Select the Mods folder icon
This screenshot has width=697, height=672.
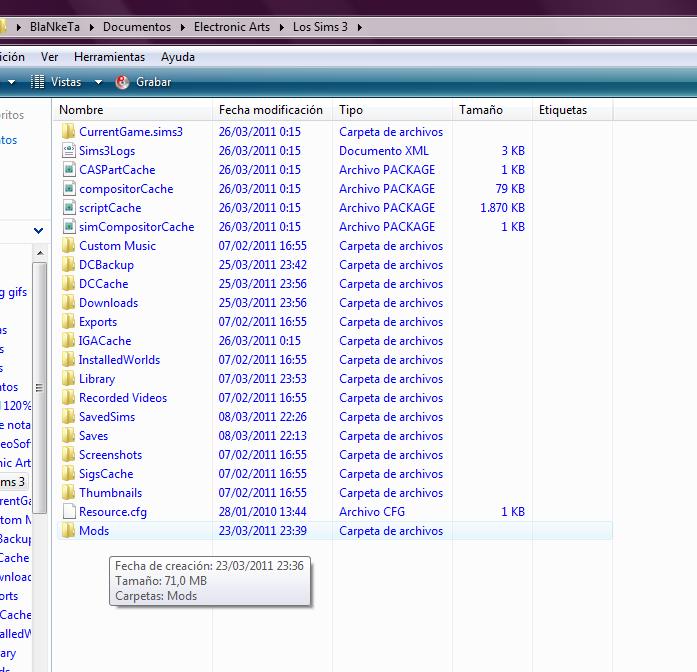[67, 531]
